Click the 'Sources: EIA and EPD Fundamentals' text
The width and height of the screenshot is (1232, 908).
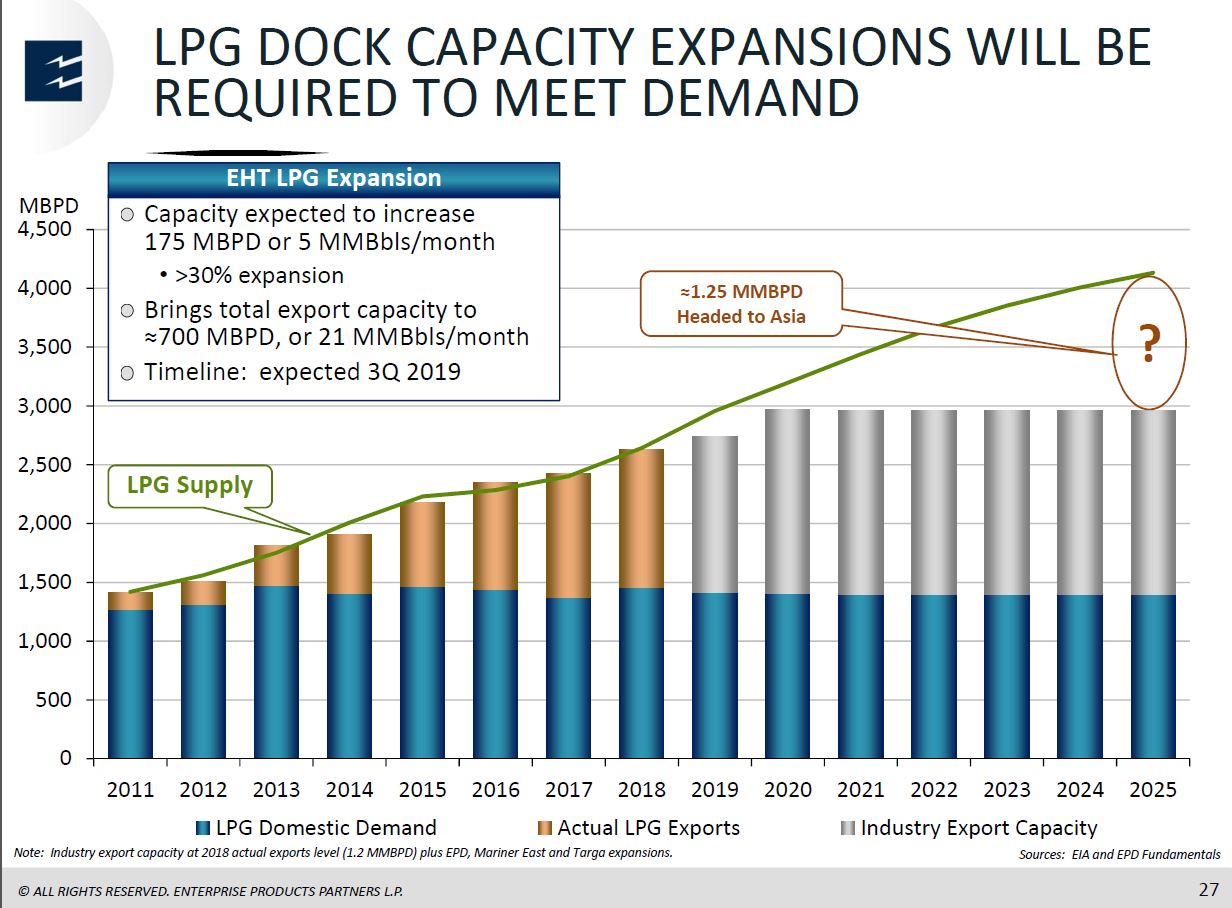1119,855
